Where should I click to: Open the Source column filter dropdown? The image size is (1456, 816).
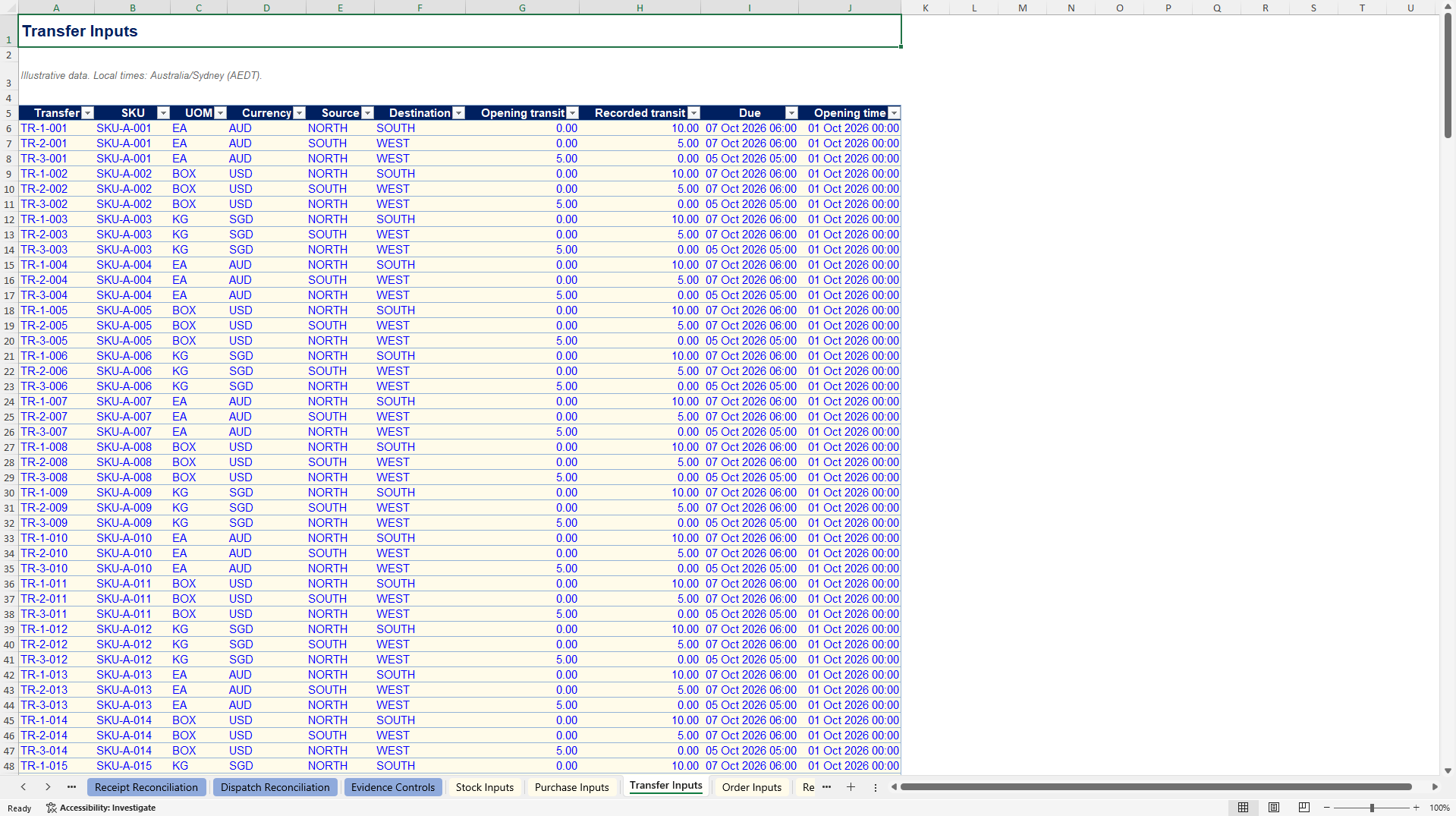coord(368,113)
